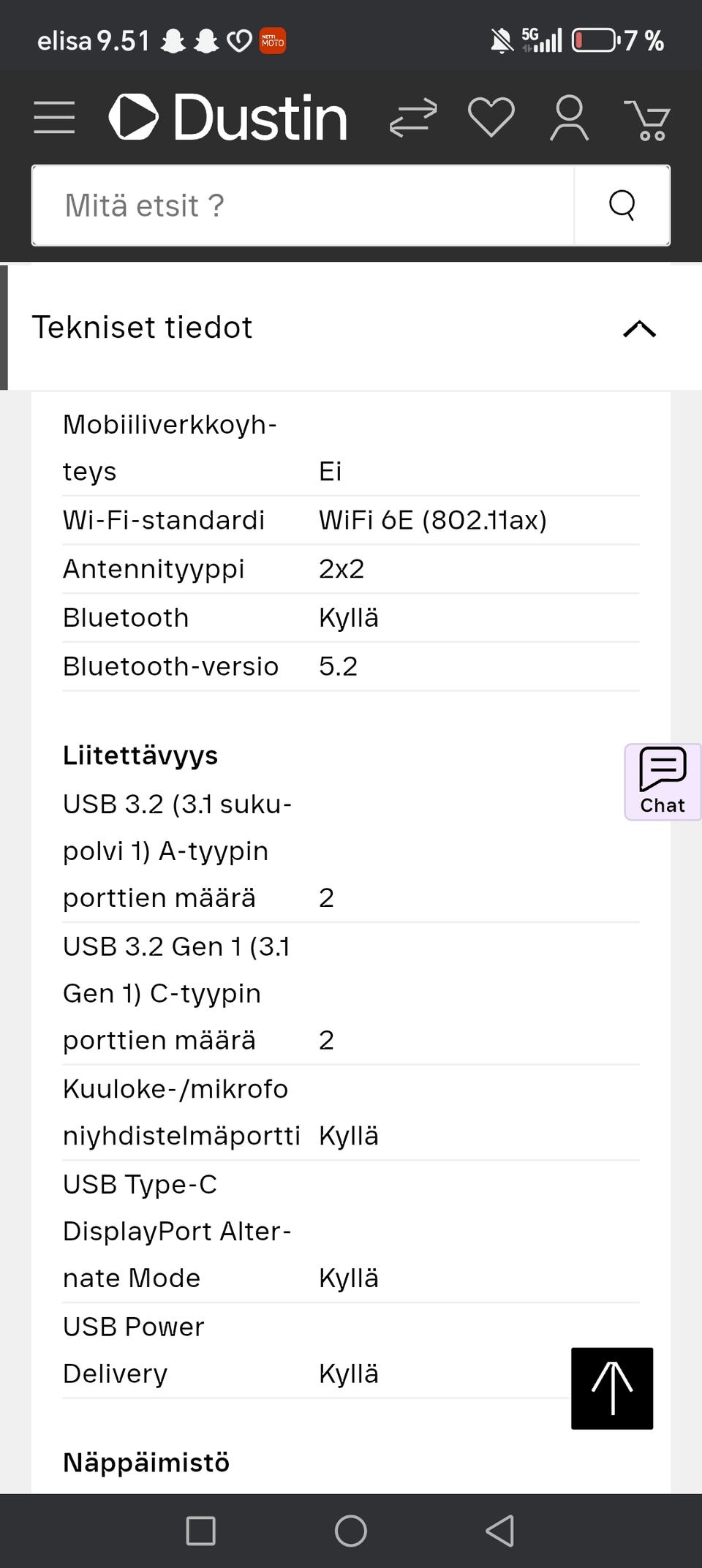Screen dimensions: 702x1568
Task: Tap the Mitä etsit search field
Action: [292, 205]
